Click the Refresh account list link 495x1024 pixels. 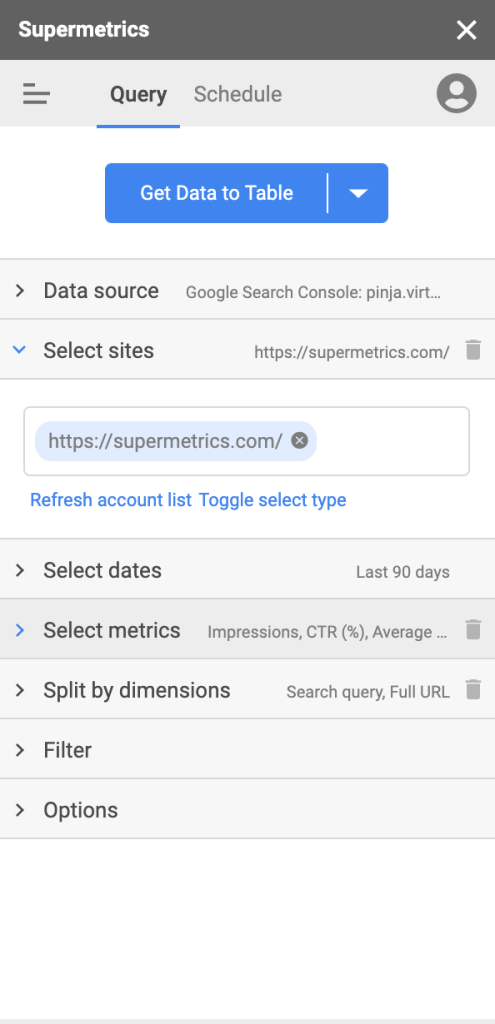(111, 500)
